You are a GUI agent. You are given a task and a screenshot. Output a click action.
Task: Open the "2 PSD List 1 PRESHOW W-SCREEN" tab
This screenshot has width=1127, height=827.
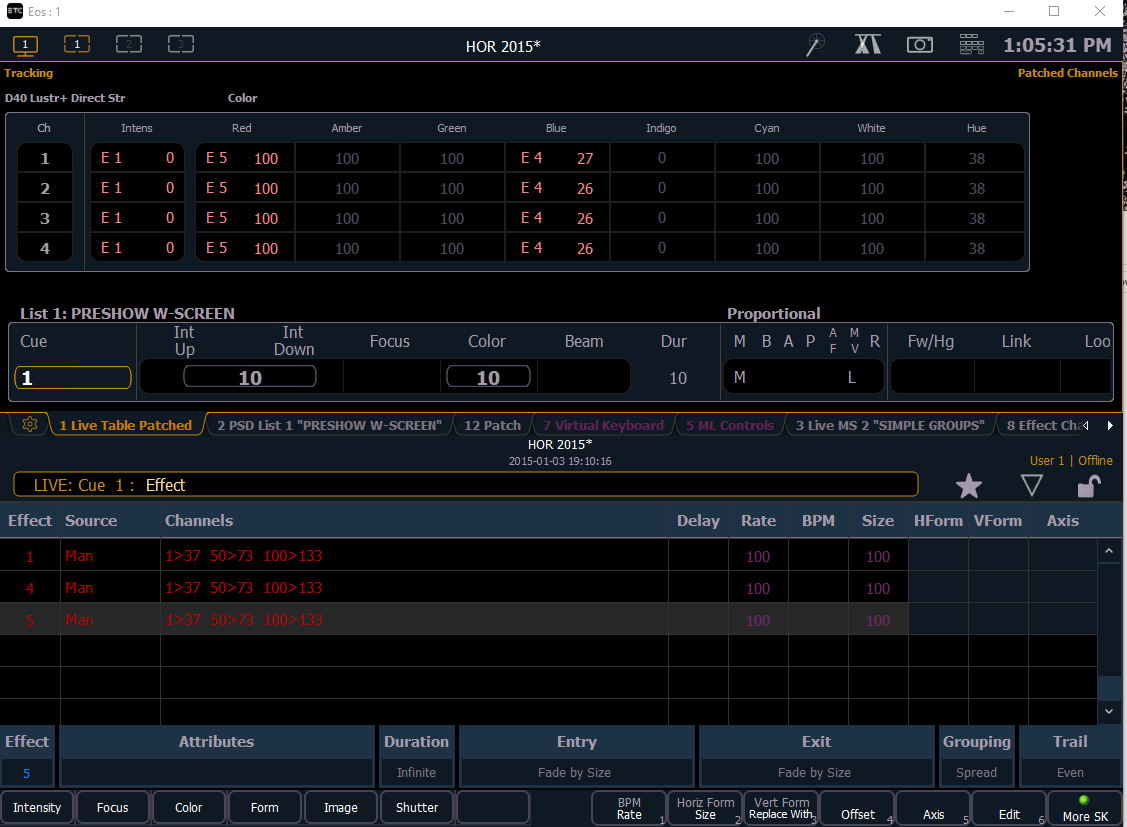(329, 425)
